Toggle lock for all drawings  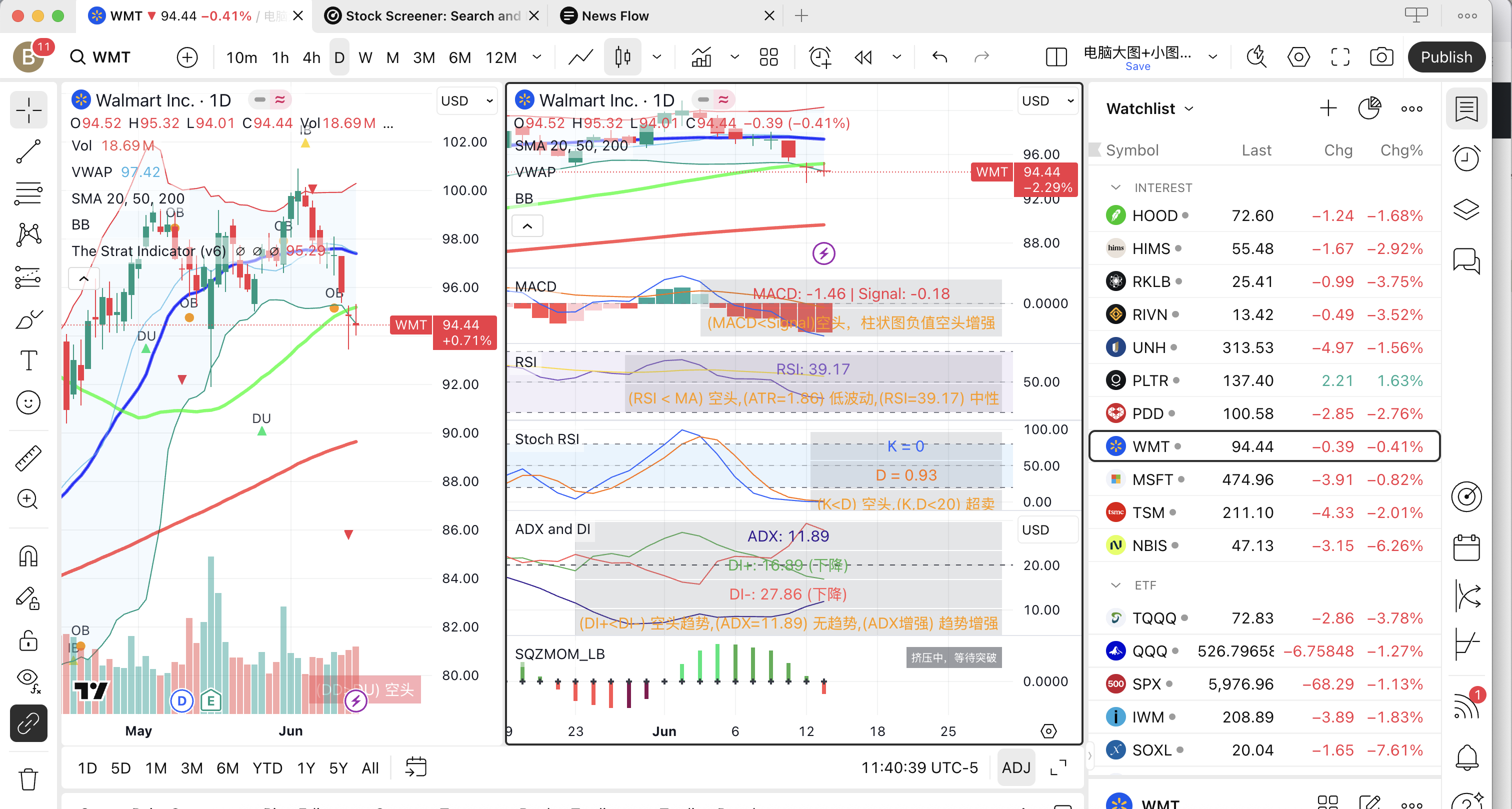28,640
